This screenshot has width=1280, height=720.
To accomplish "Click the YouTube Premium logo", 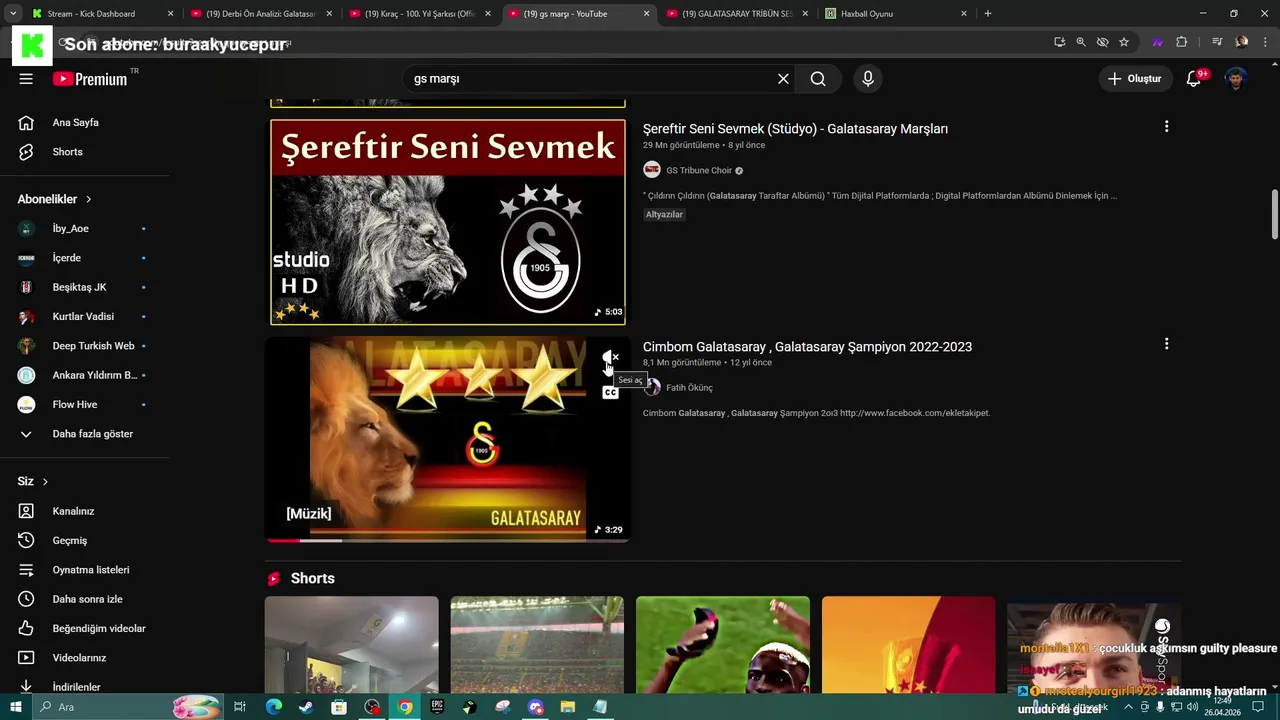I will (90, 79).
